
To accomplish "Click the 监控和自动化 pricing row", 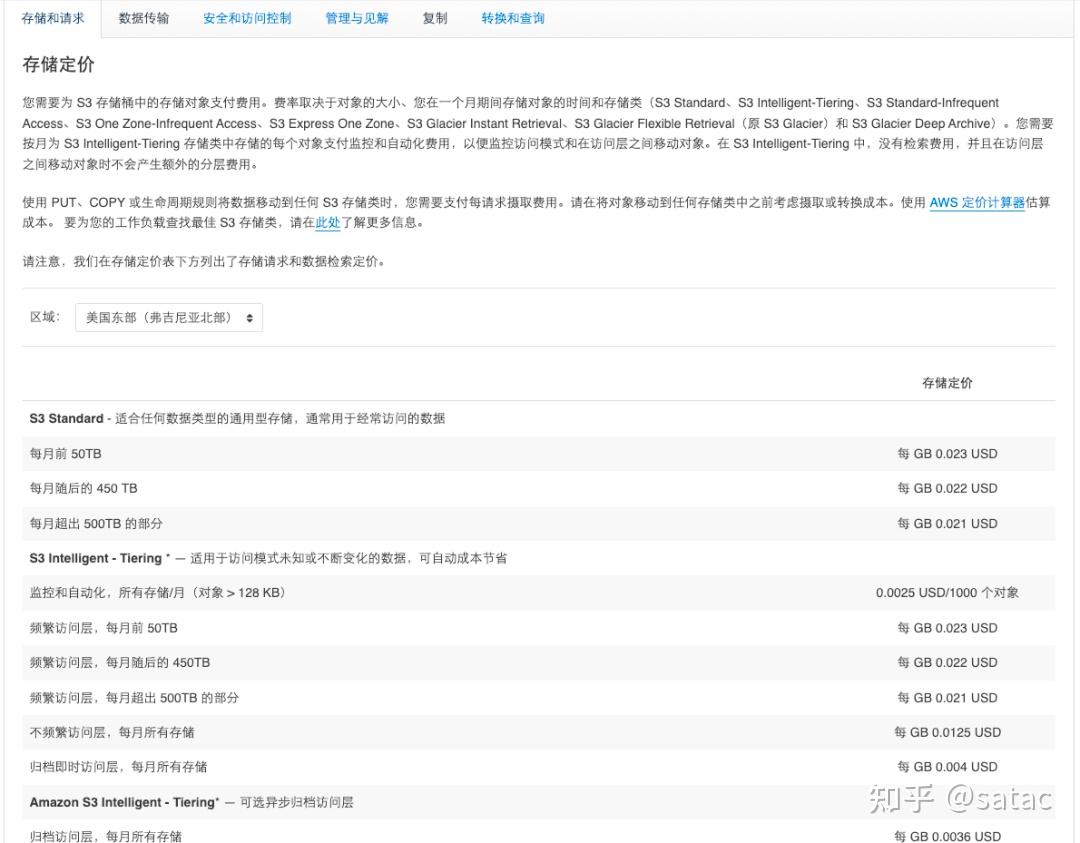I will 540,592.
